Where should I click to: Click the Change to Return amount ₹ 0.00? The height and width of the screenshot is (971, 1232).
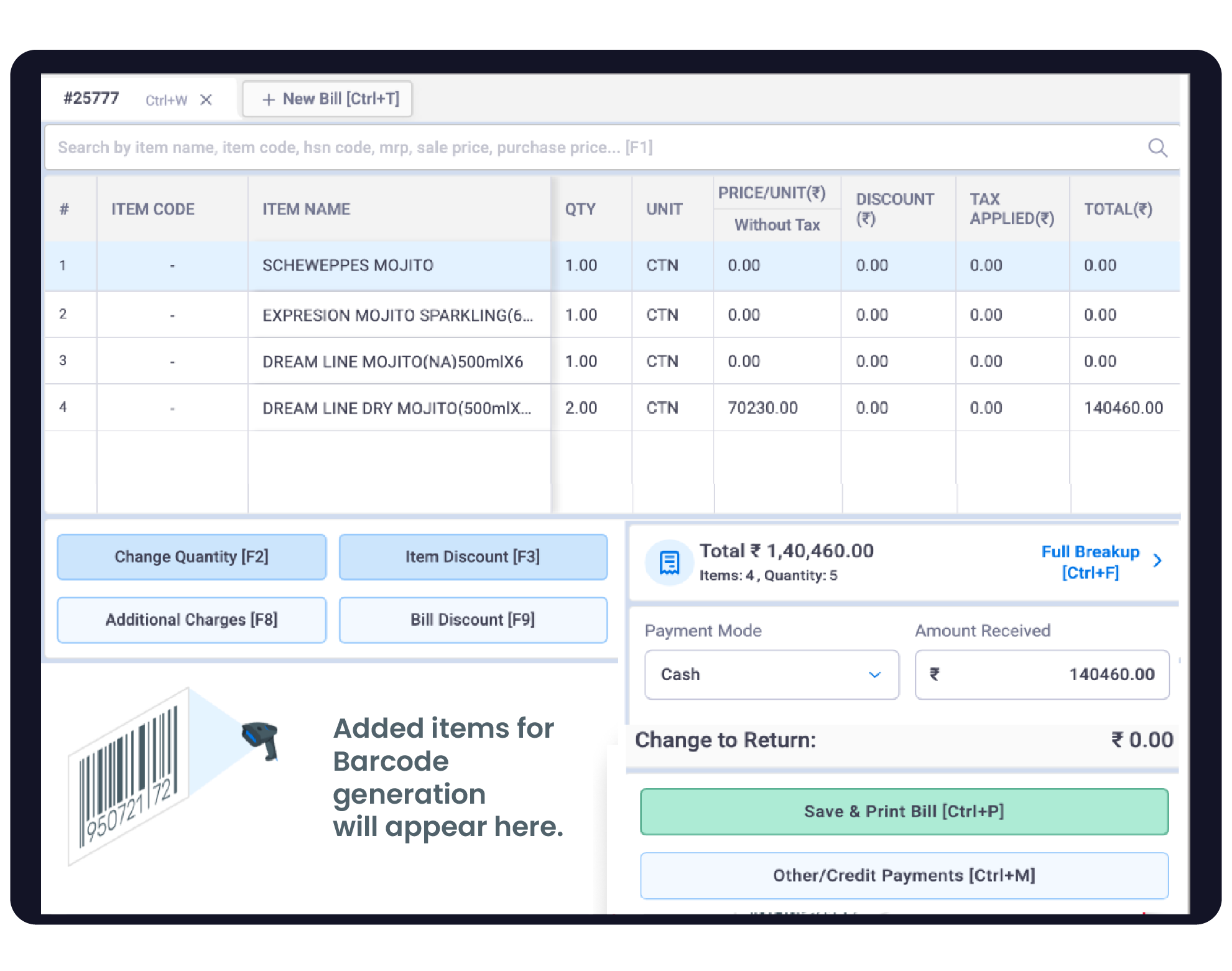[1142, 740]
